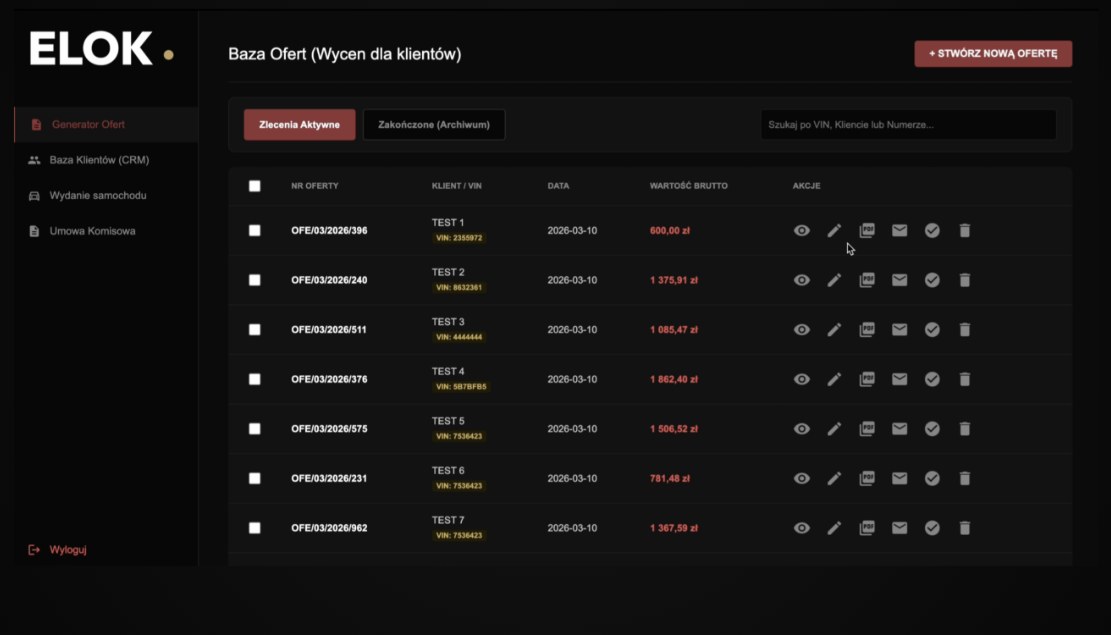Screen dimensions: 1111x635
Task: View offer OFE/03/2026/396 with eye icon
Action: coord(801,230)
